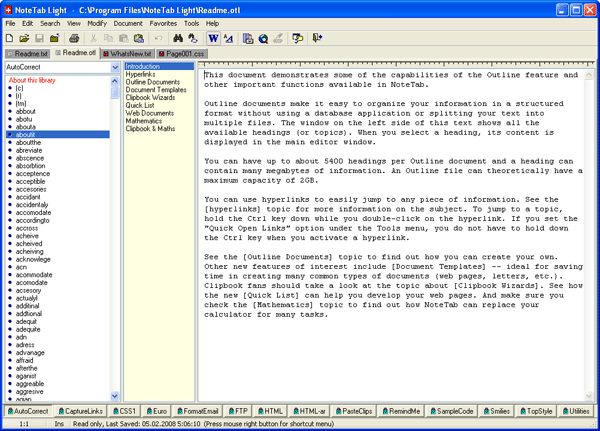Viewport: 600px width, 431px height.
Task: Click the greyed stamp toolbar icon
Action: pos(279,38)
